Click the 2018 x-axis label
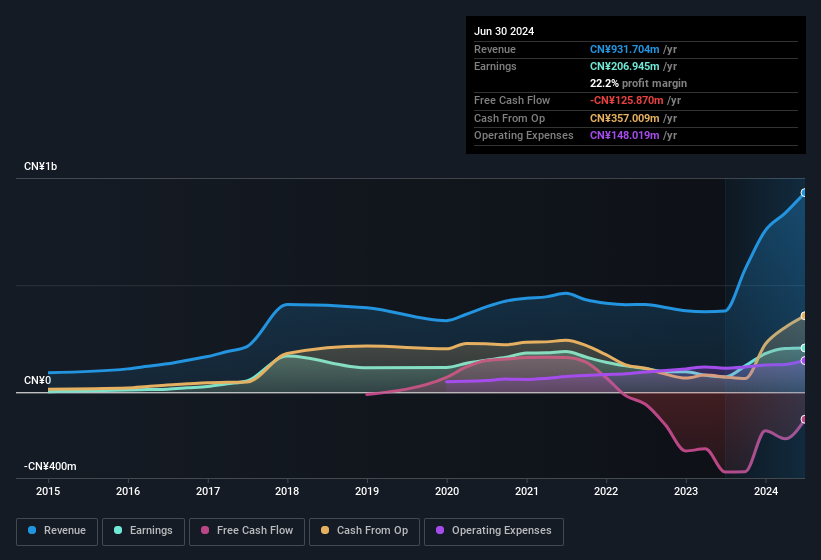The width and height of the screenshot is (821, 560). [x=287, y=491]
